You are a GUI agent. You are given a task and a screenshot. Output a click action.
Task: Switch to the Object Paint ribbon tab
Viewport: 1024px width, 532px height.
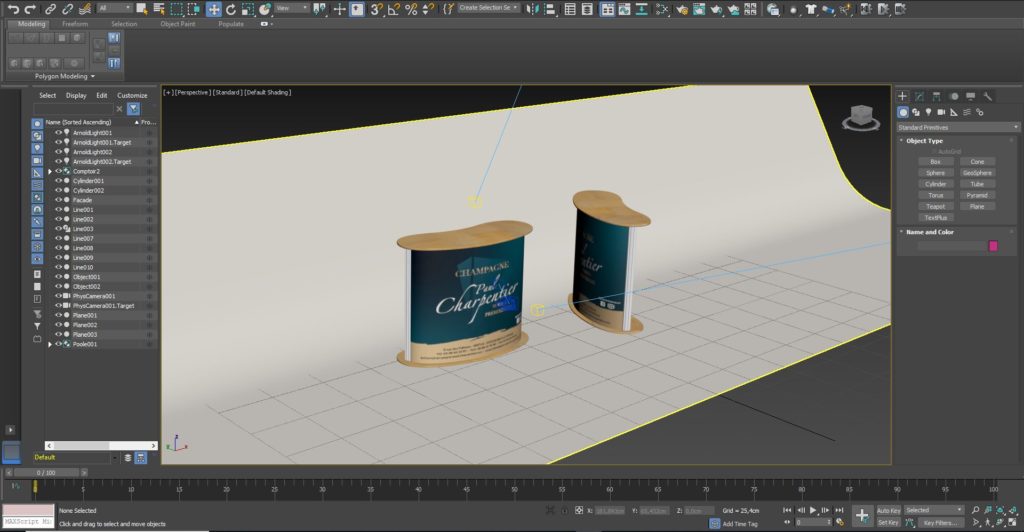click(178, 24)
